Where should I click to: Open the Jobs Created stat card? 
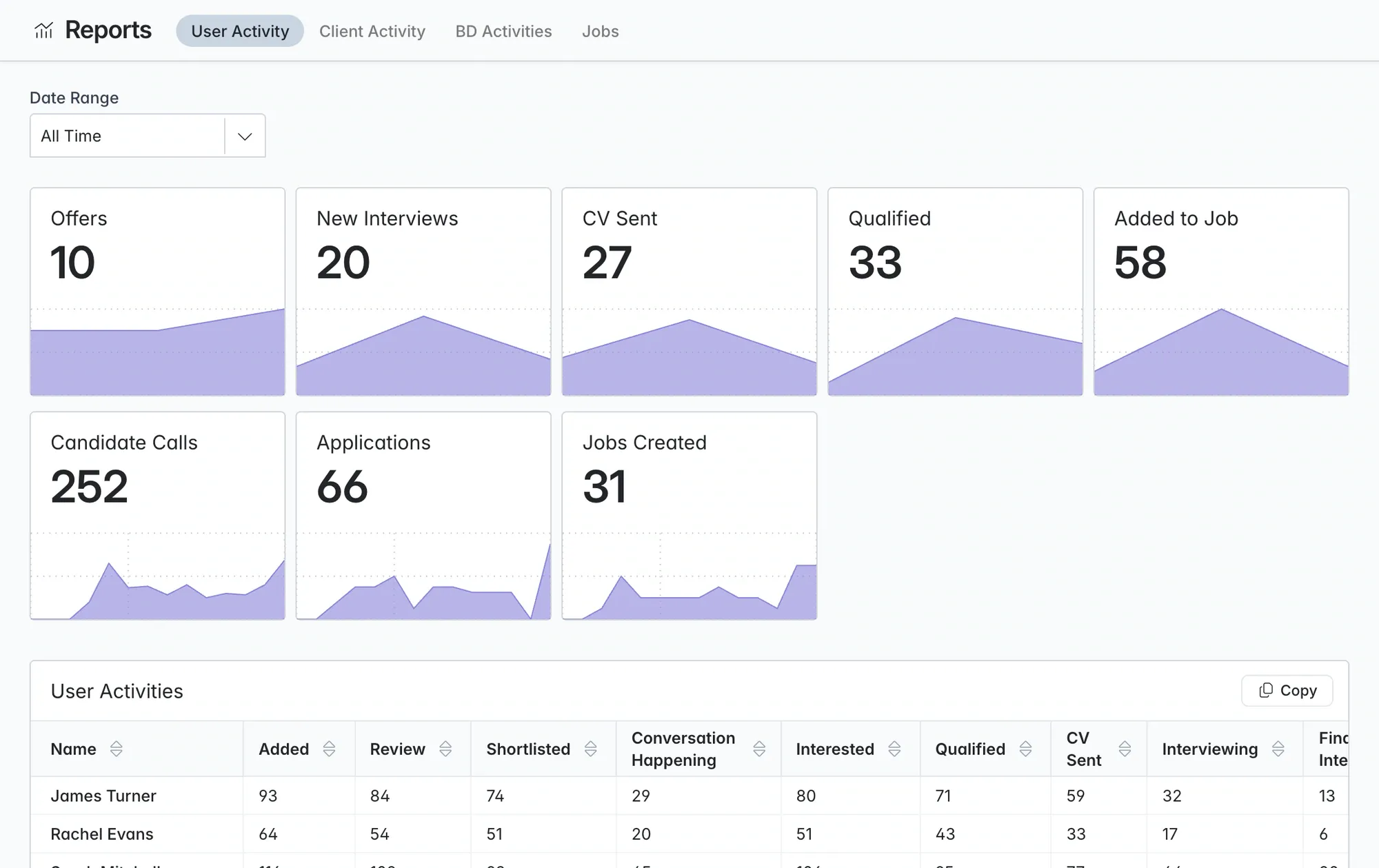tap(689, 516)
